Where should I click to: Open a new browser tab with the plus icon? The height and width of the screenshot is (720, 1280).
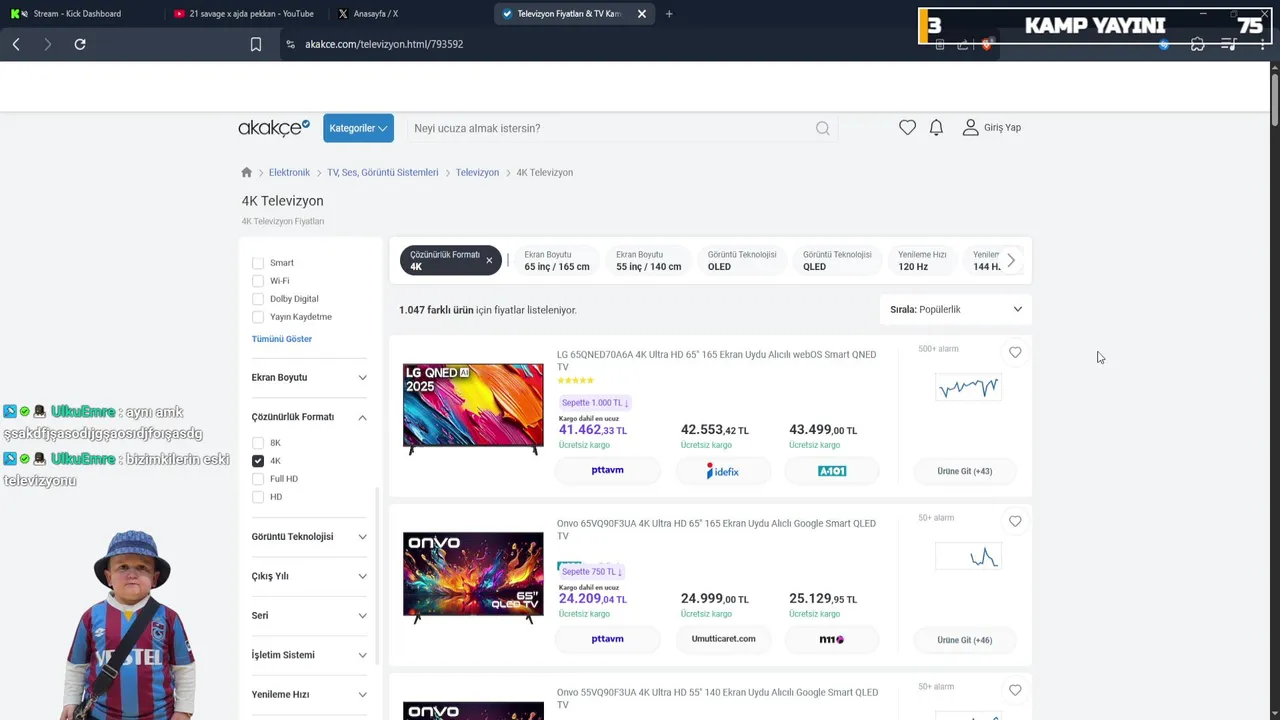(x=669, y=14)
